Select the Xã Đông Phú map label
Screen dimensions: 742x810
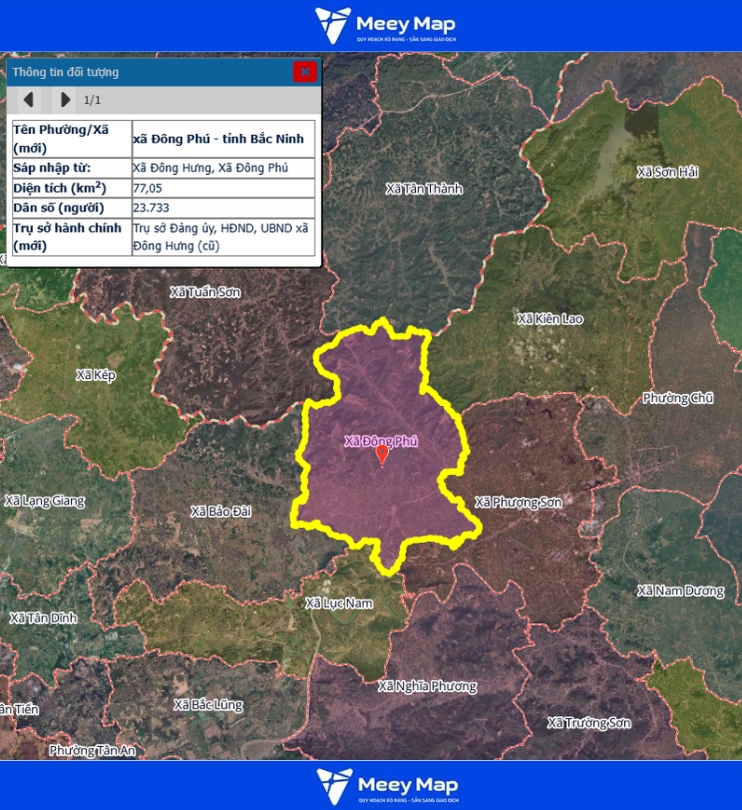380,441
